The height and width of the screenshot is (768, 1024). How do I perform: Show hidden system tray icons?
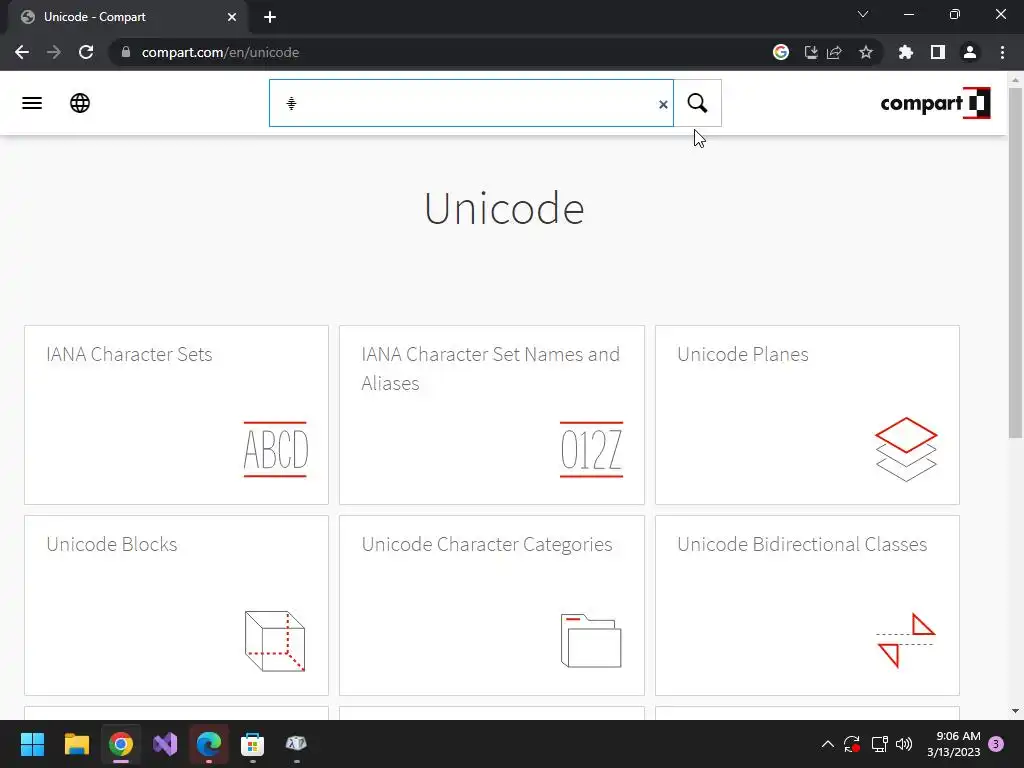pyautogui.click(x=827, y=744)
